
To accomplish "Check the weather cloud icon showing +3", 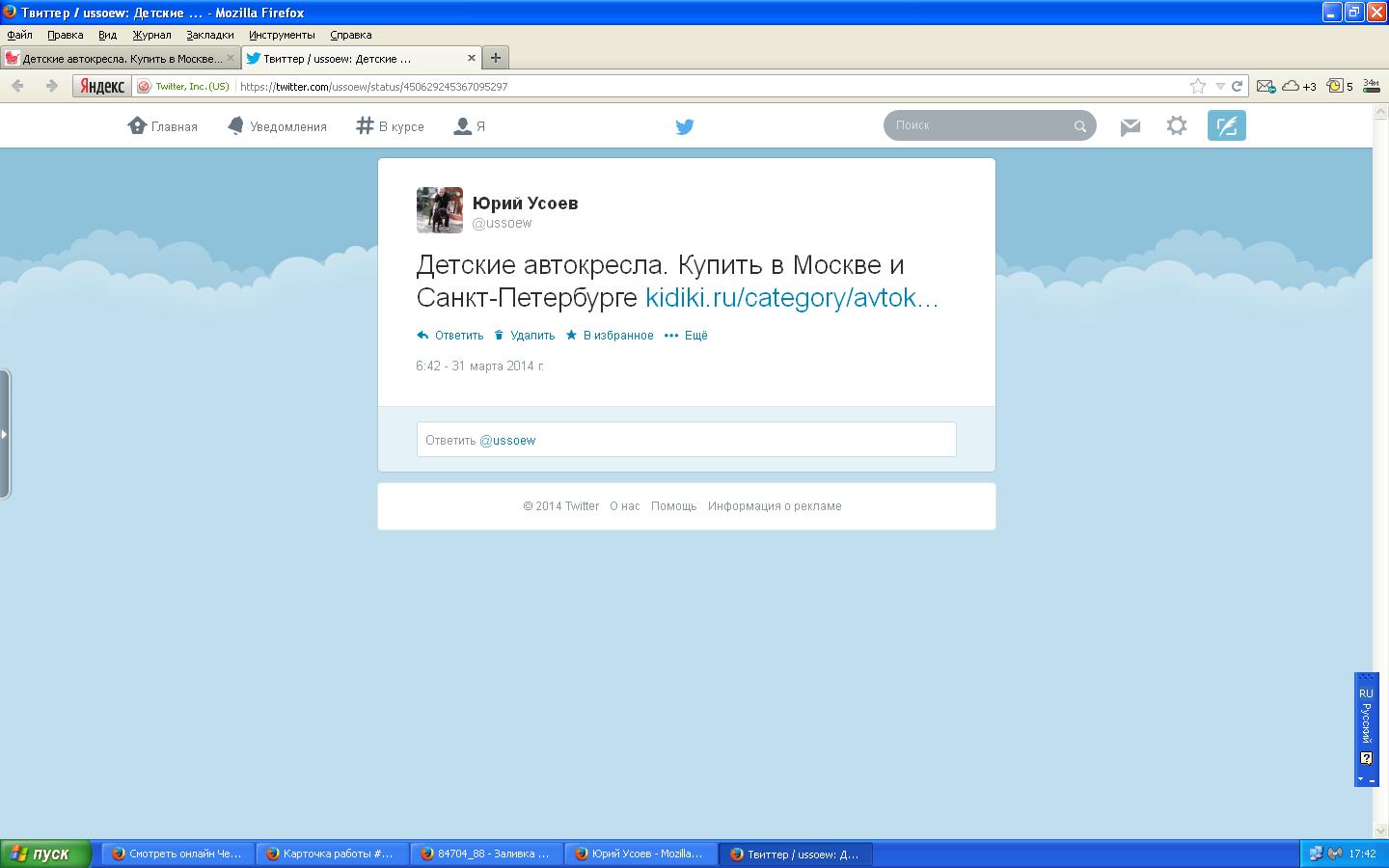I will tap(1298, 86).
